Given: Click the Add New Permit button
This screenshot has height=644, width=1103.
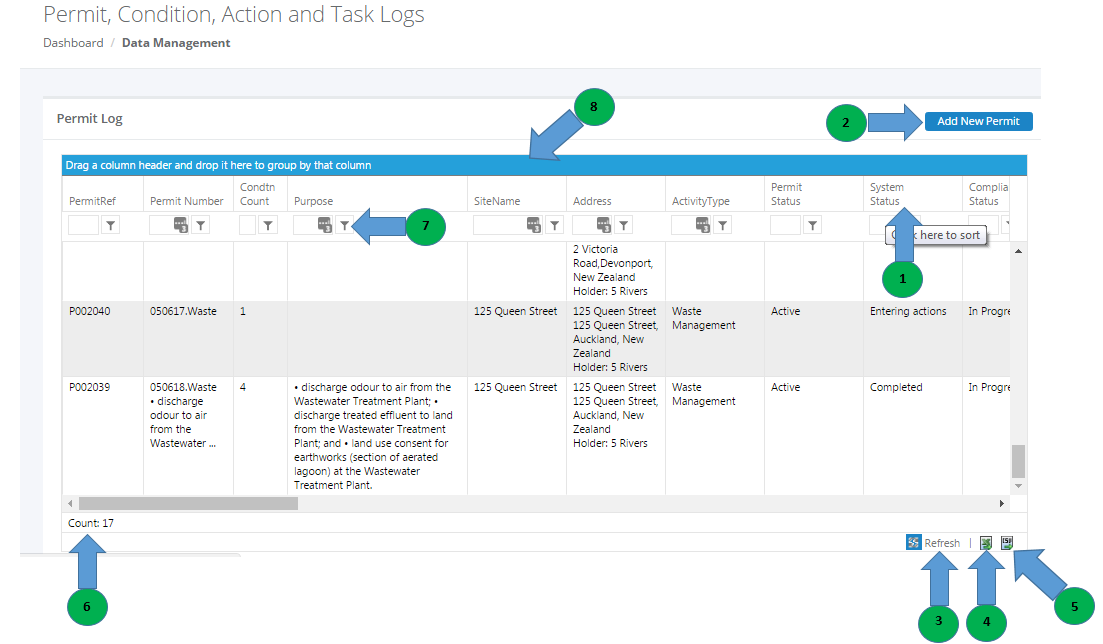Looking at the screenshot, I should pos(978,121).
